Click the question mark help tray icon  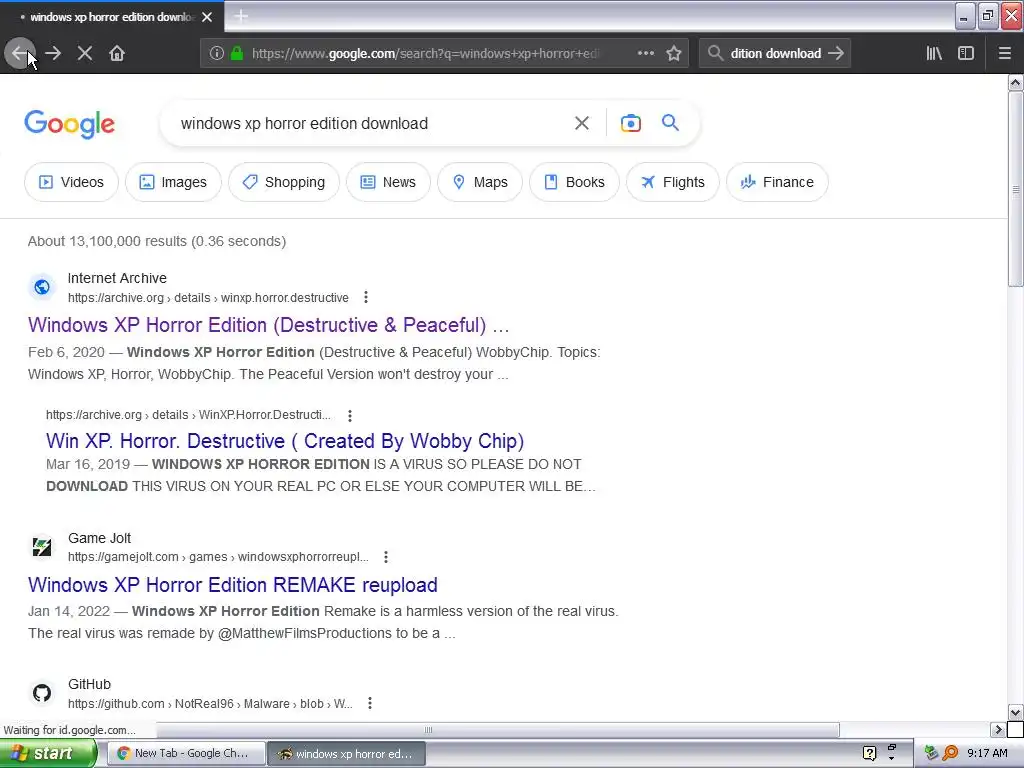869,753
